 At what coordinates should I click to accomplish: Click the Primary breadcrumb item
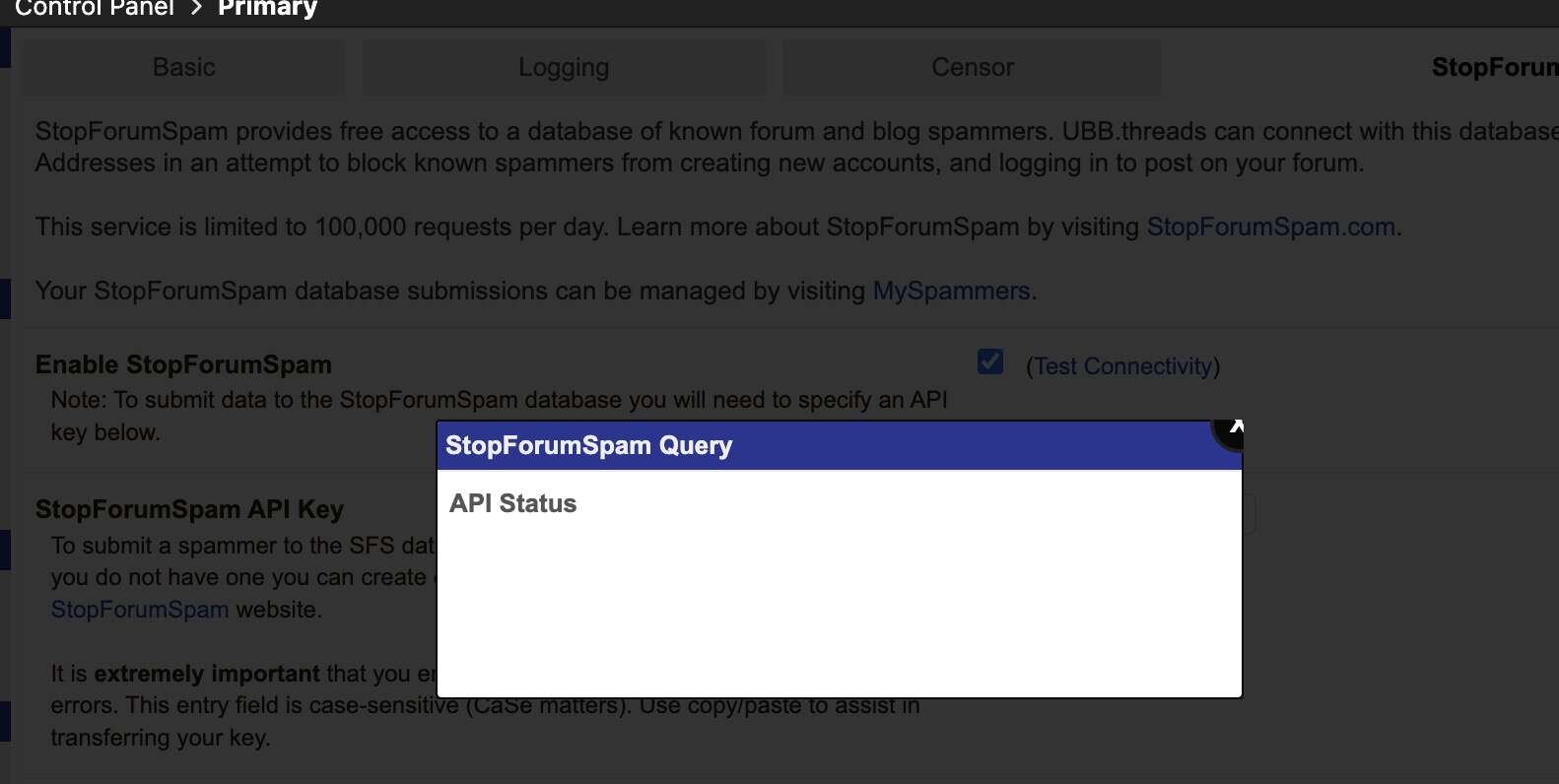coord(267,8)
